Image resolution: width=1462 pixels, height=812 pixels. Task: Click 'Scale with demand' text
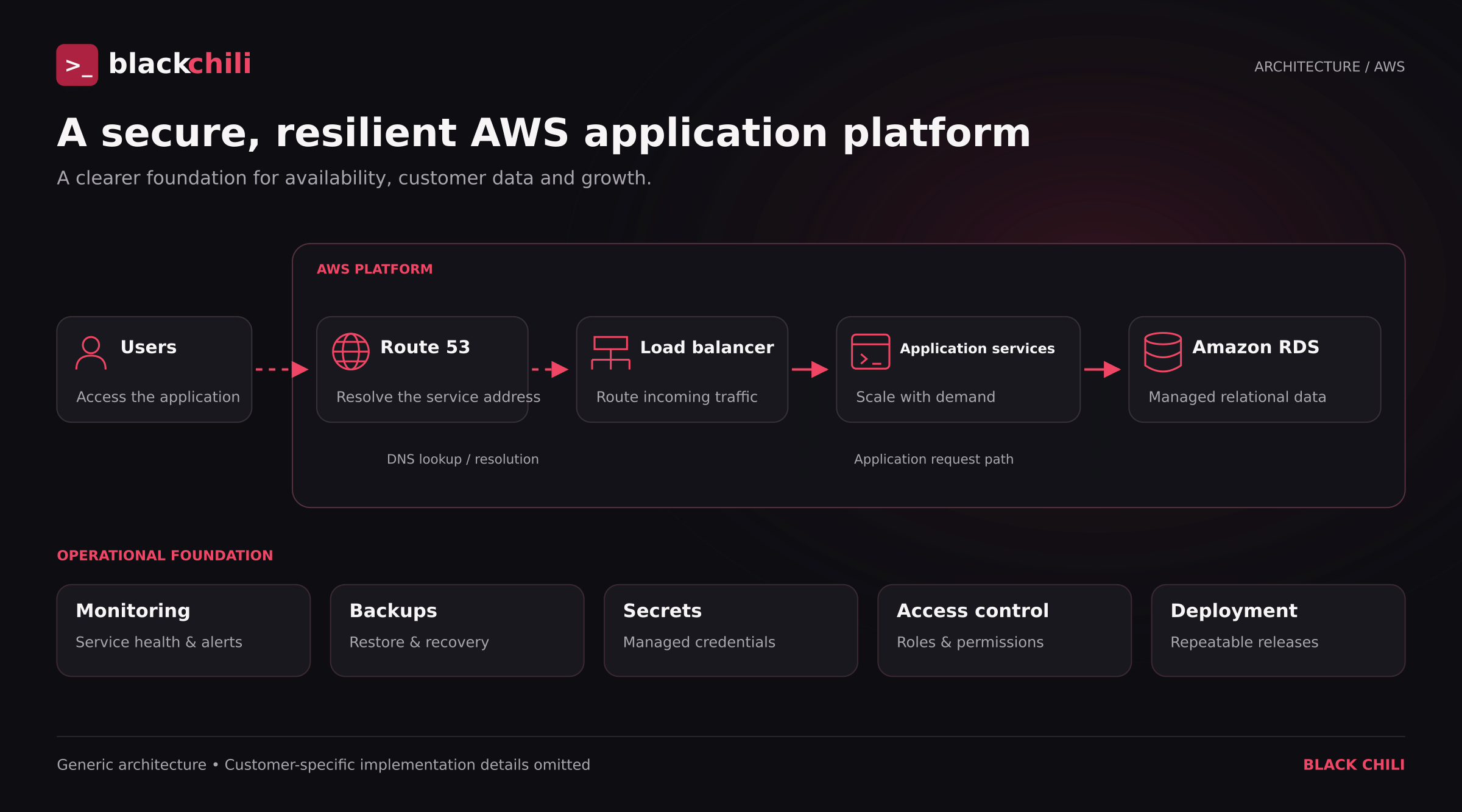926,397
